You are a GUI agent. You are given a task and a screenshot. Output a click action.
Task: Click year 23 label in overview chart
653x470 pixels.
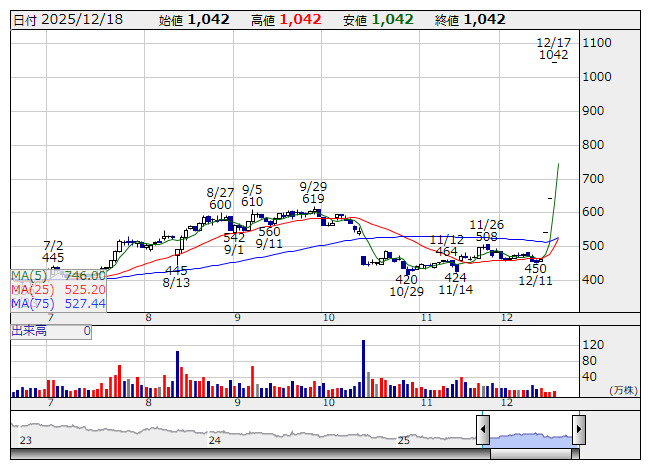click(25, 440)
